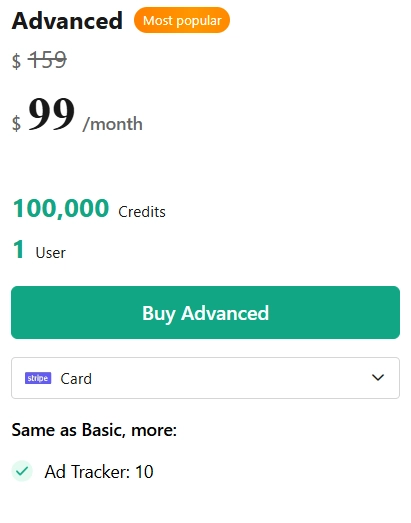Click the green checkmark beside Ad Tracker

(22, 471)
